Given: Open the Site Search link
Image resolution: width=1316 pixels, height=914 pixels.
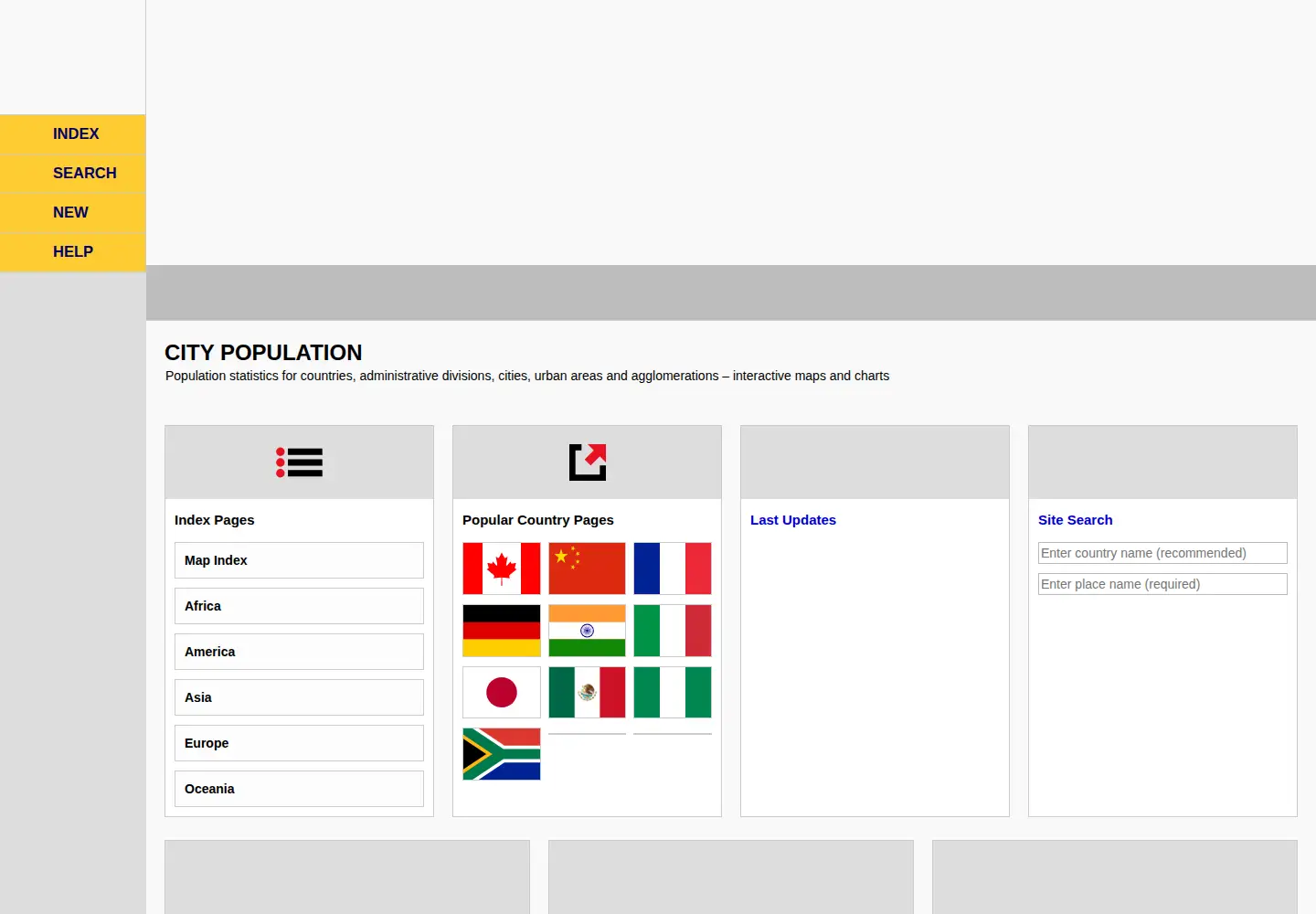Looking at the screenshot, I should click(1076, 520).
